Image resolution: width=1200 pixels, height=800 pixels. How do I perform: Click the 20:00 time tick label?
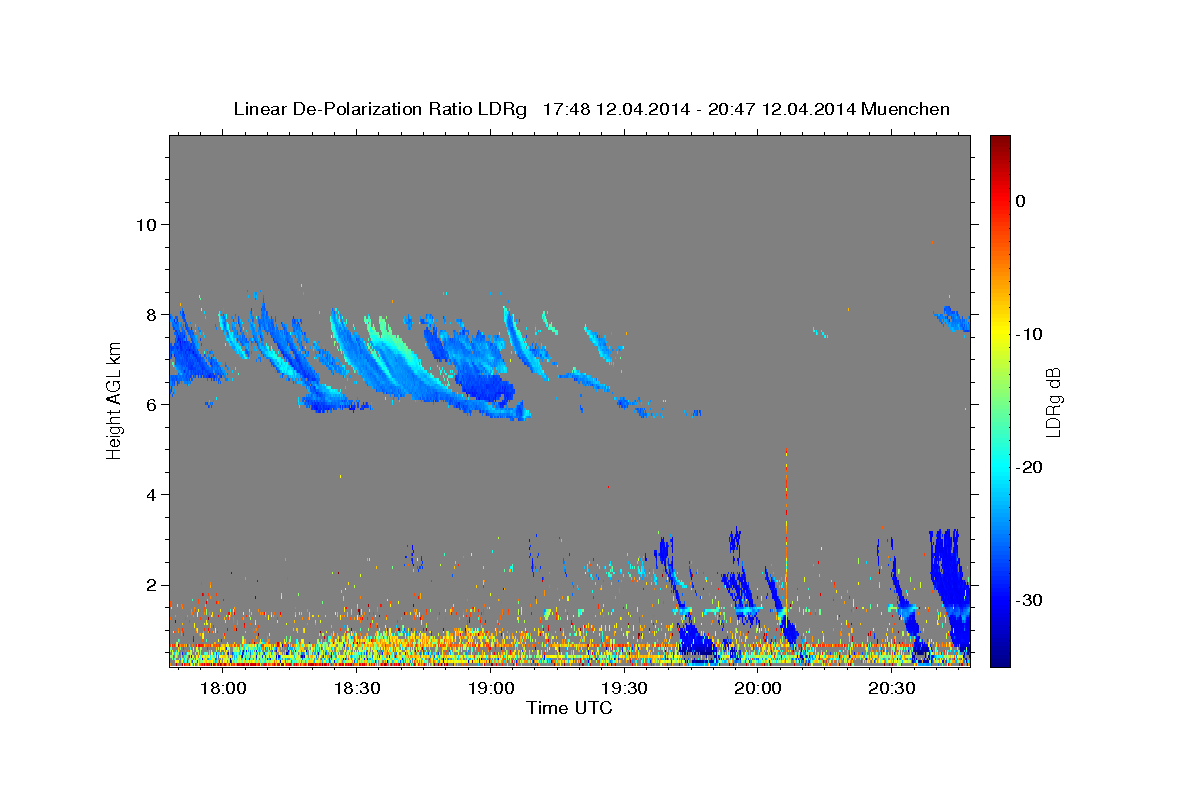point(759,689)
